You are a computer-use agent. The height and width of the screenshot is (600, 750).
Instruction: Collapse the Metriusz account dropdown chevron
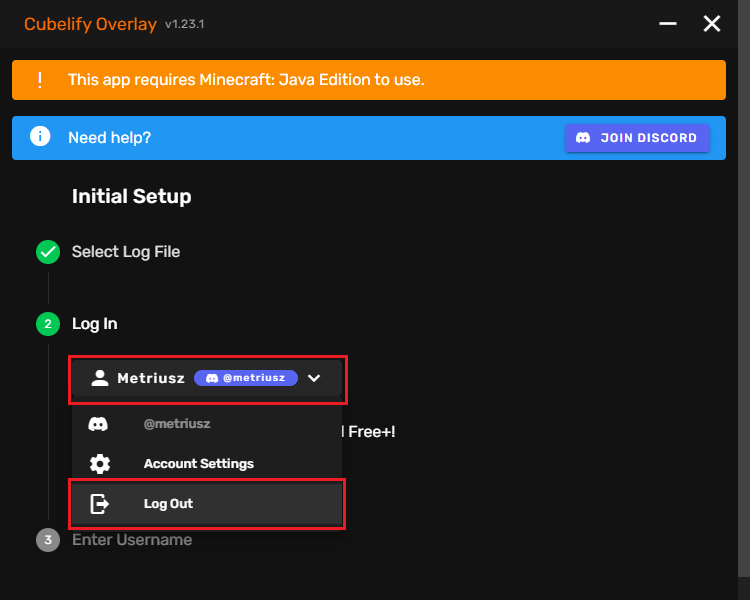click(x=314, y=378)
